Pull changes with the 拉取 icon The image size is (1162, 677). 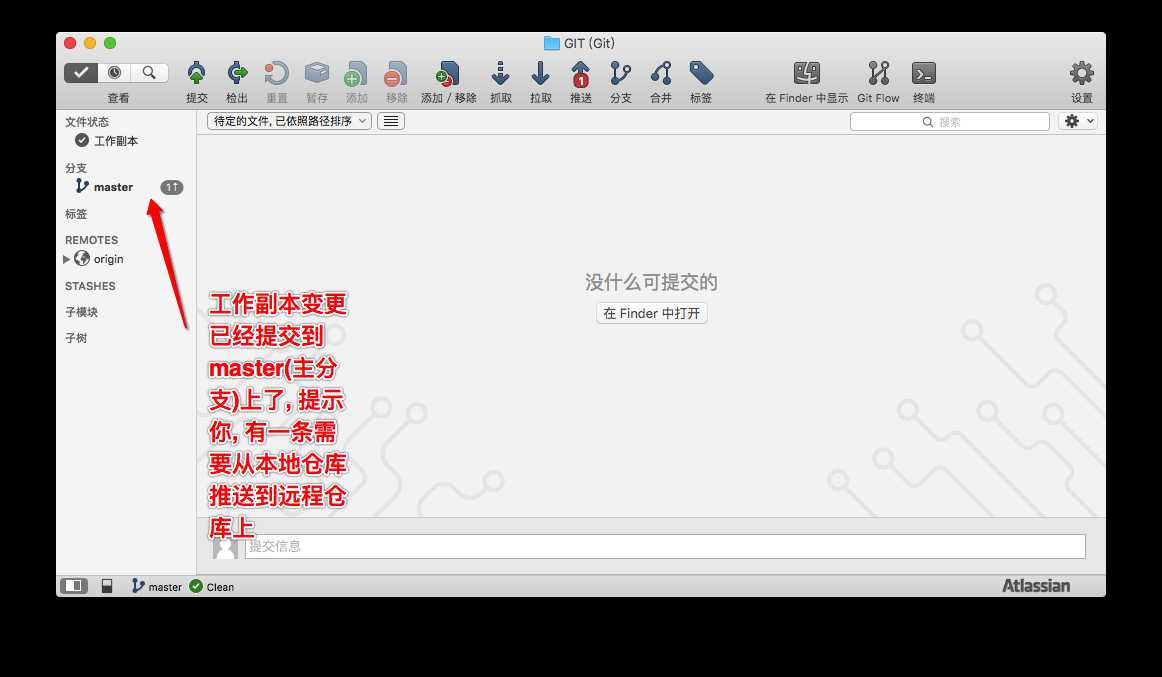[x=541, y=74]
